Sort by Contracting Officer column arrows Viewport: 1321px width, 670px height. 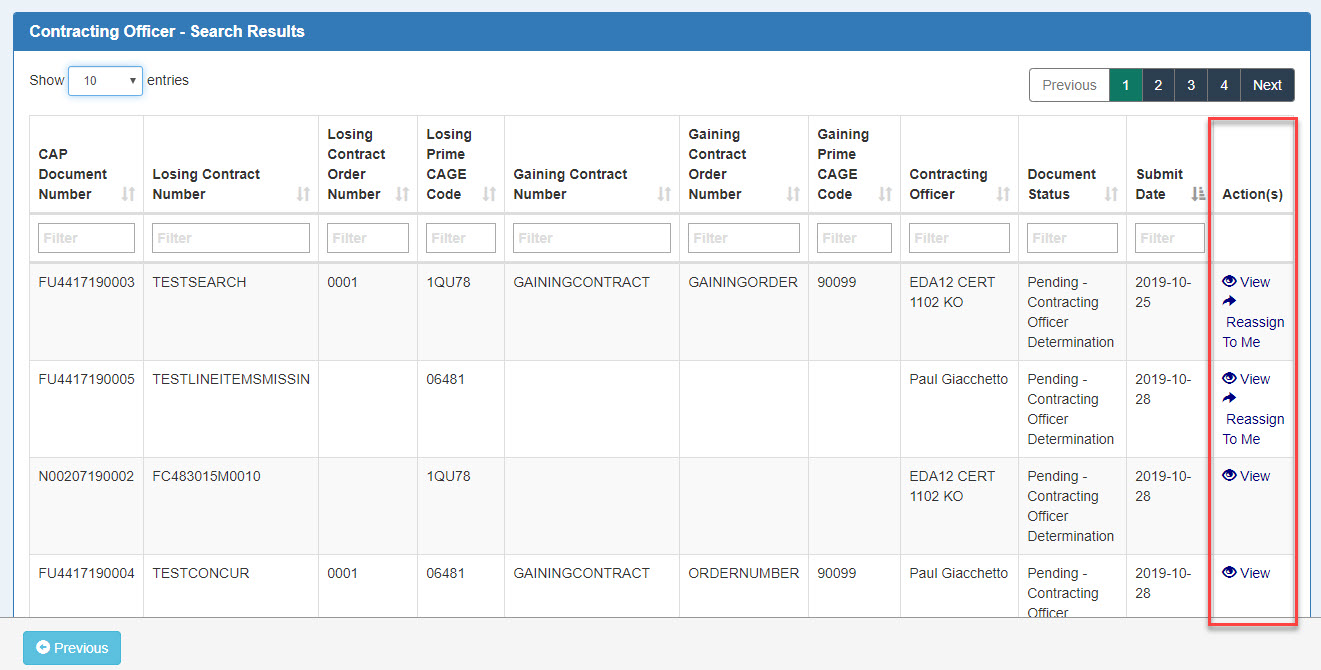coord(1003,194)
